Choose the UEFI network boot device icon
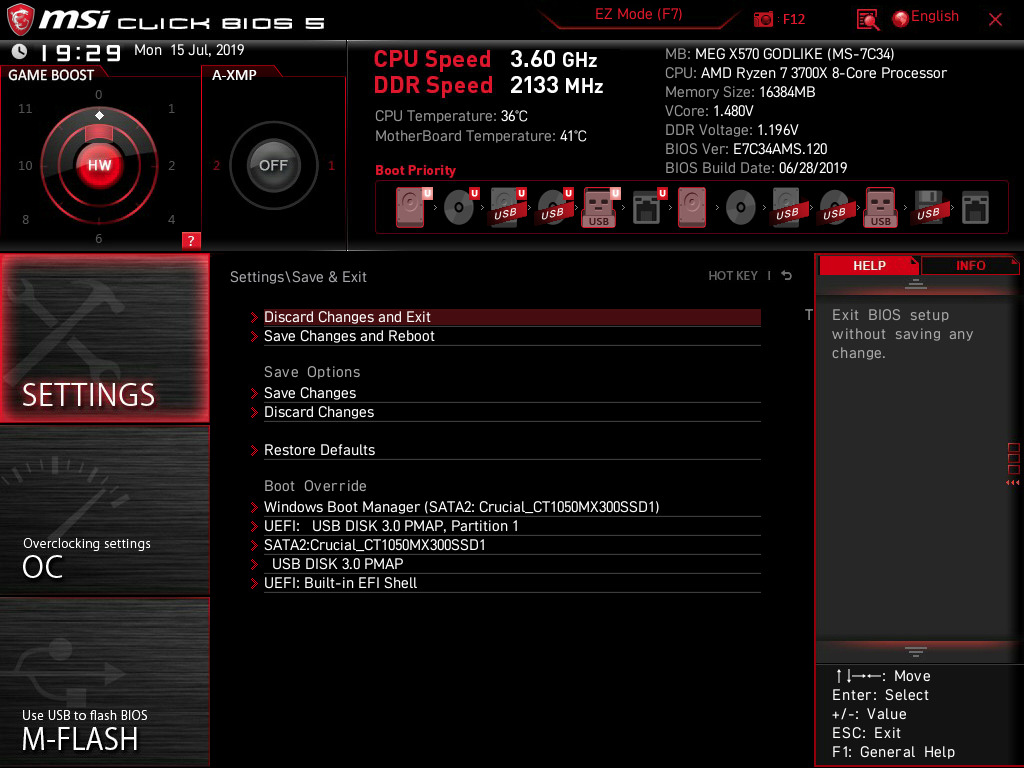This screenshot has width=1024, height=768. [x=648, y=207]
